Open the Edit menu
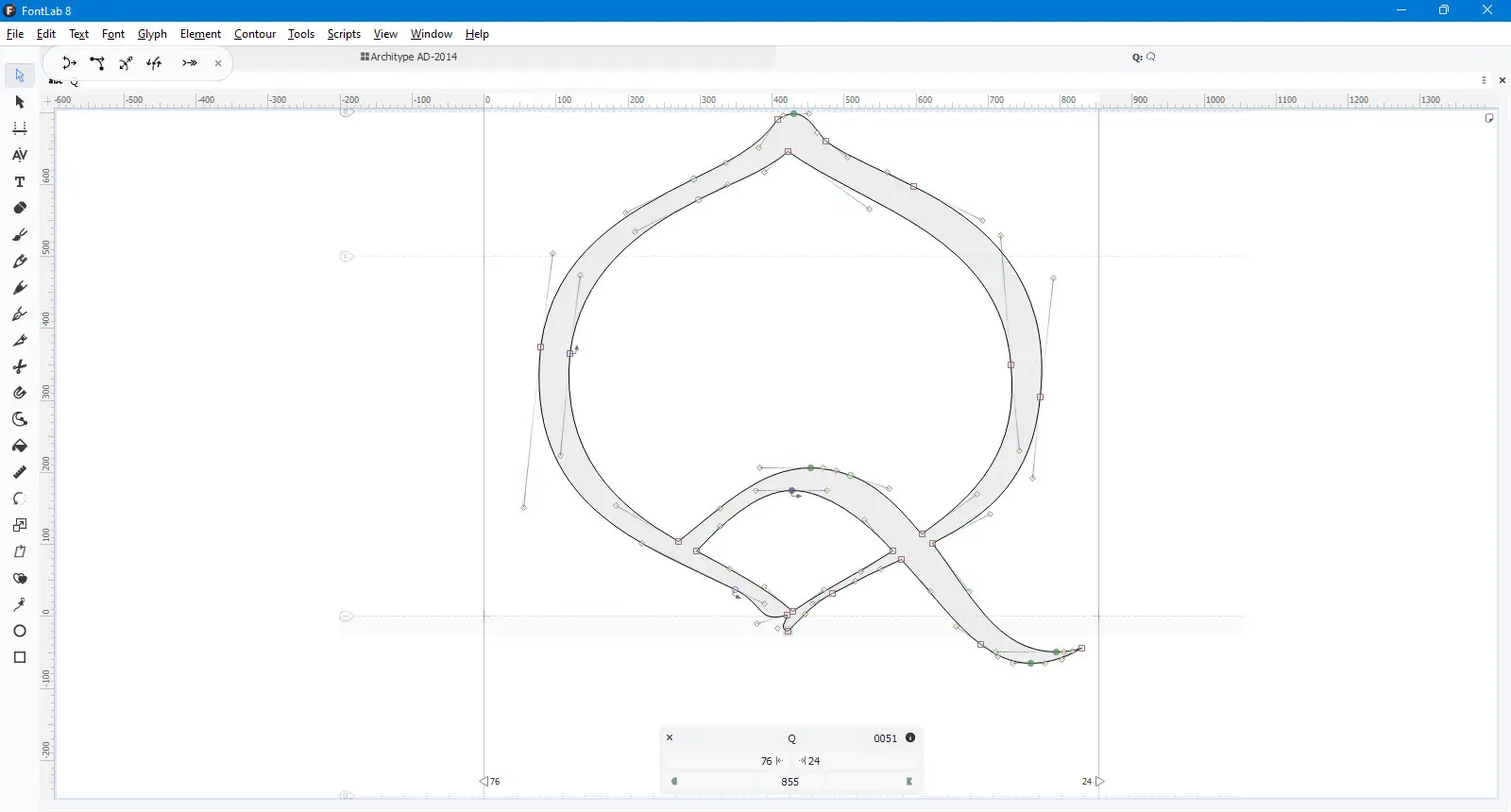This screenshot has height=812, width=1511. click(x=46, y=34)
